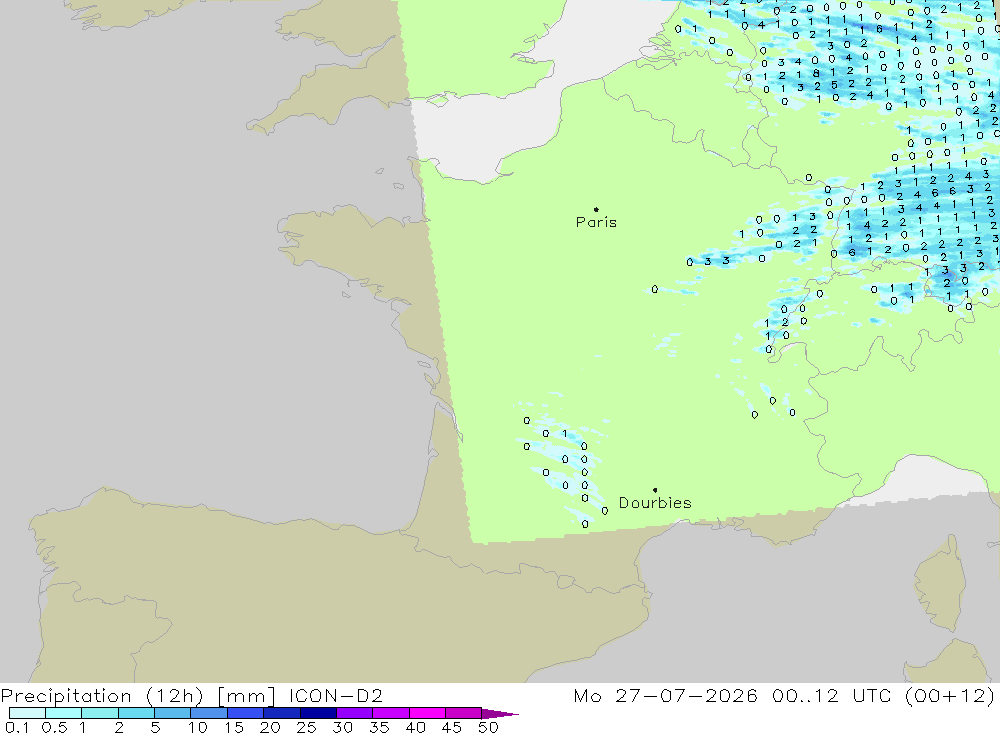
Task: Click the 'Precipitation (12h)' title text
Action: point(102,695)
